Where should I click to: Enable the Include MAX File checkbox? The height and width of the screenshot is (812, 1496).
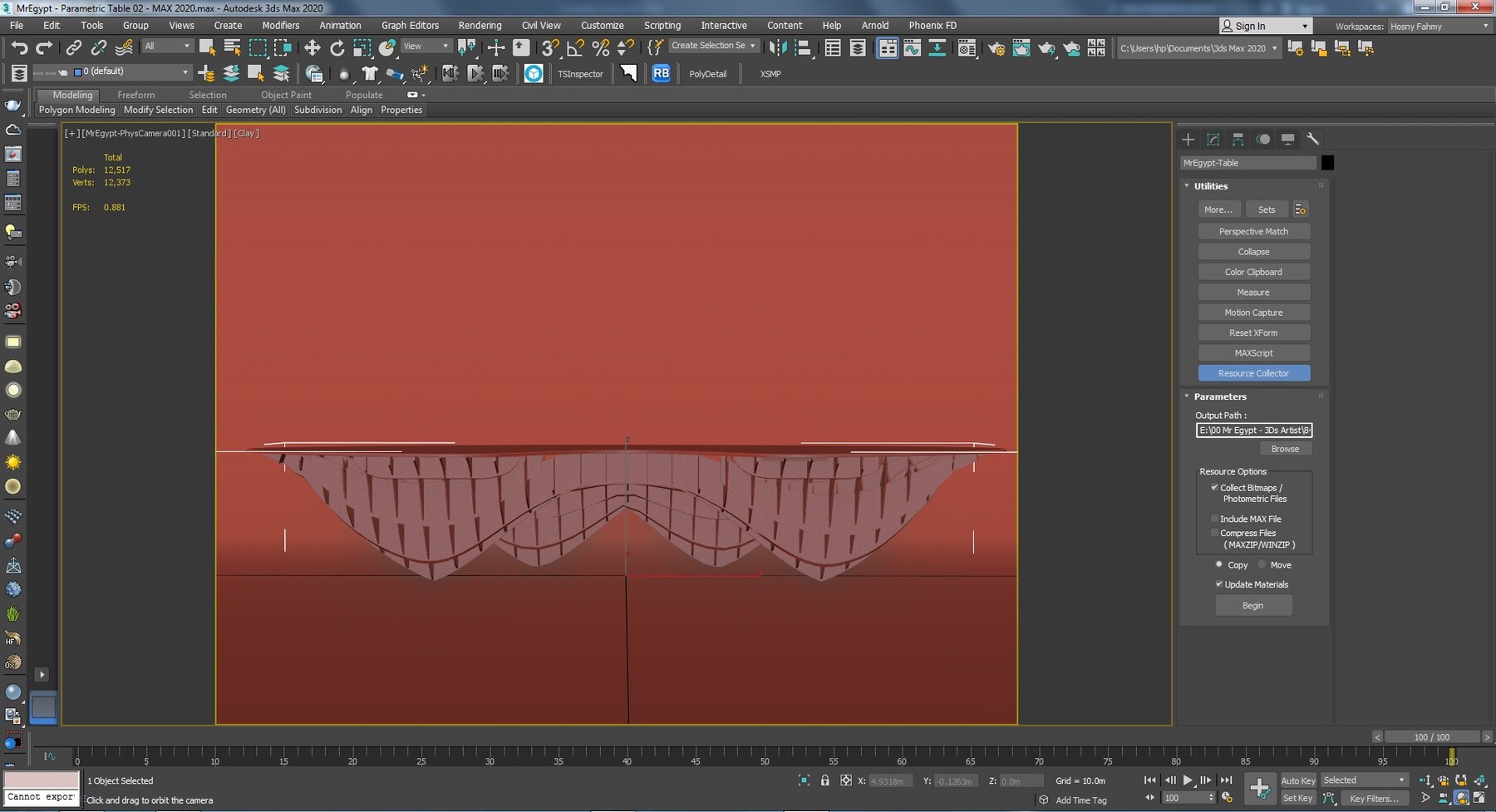[1215, 518]
